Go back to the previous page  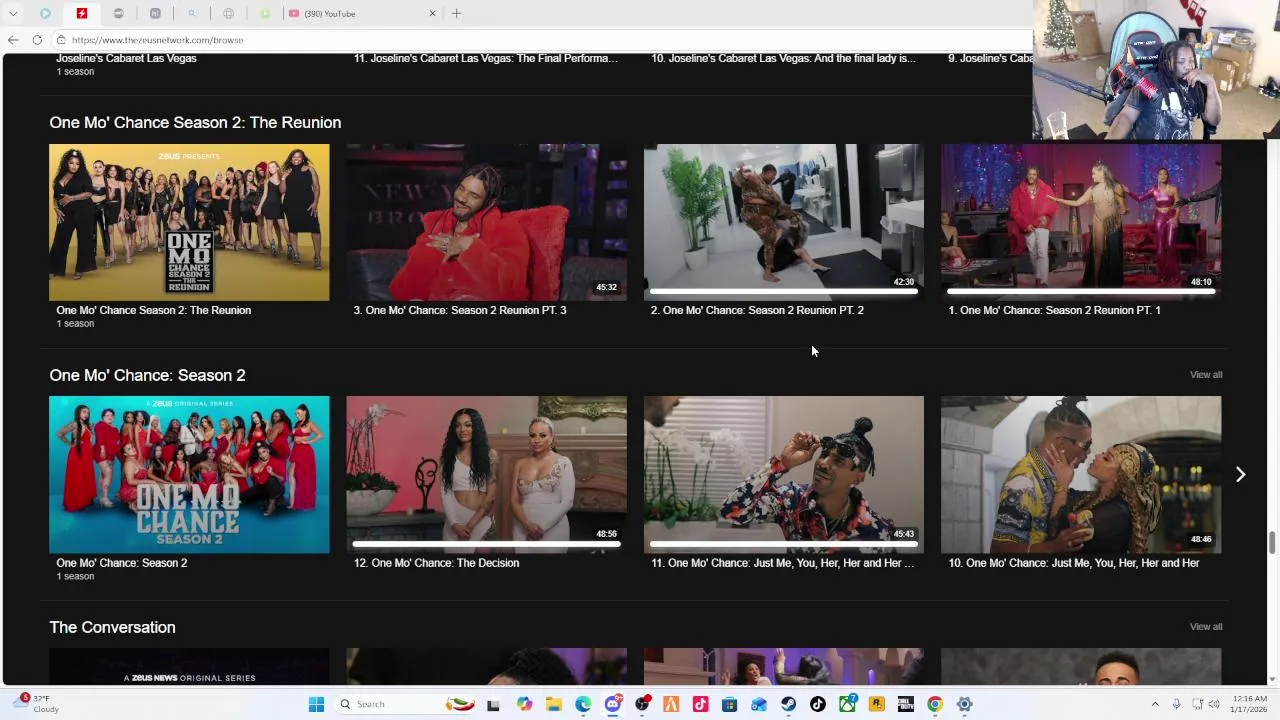click(x=13, y=40)
